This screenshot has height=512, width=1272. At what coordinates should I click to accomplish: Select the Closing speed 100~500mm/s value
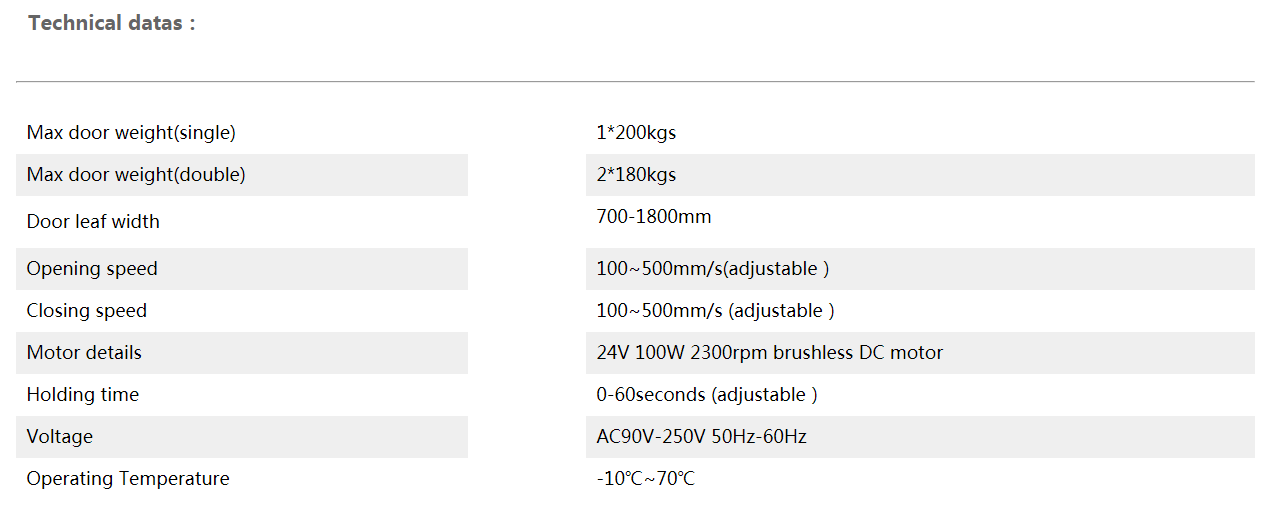[715, 311]
